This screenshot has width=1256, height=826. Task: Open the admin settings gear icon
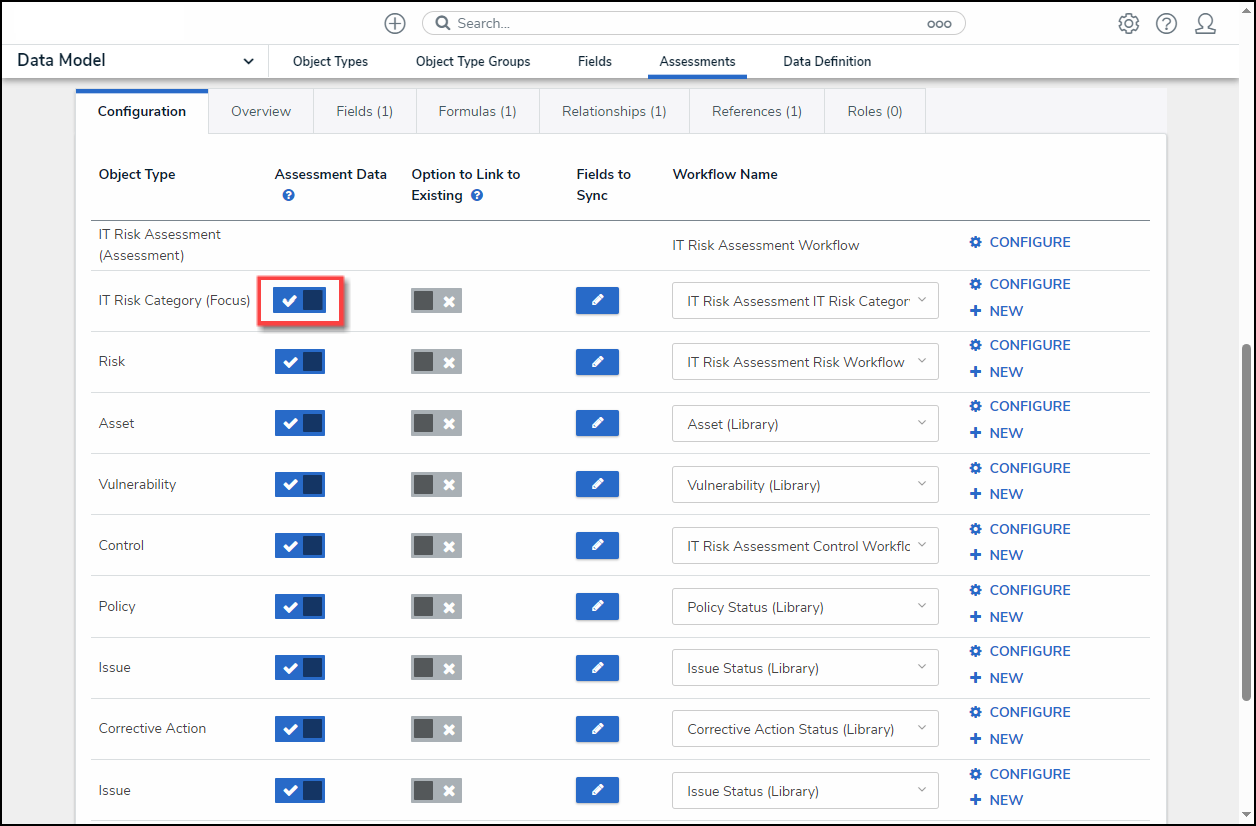1128,23
